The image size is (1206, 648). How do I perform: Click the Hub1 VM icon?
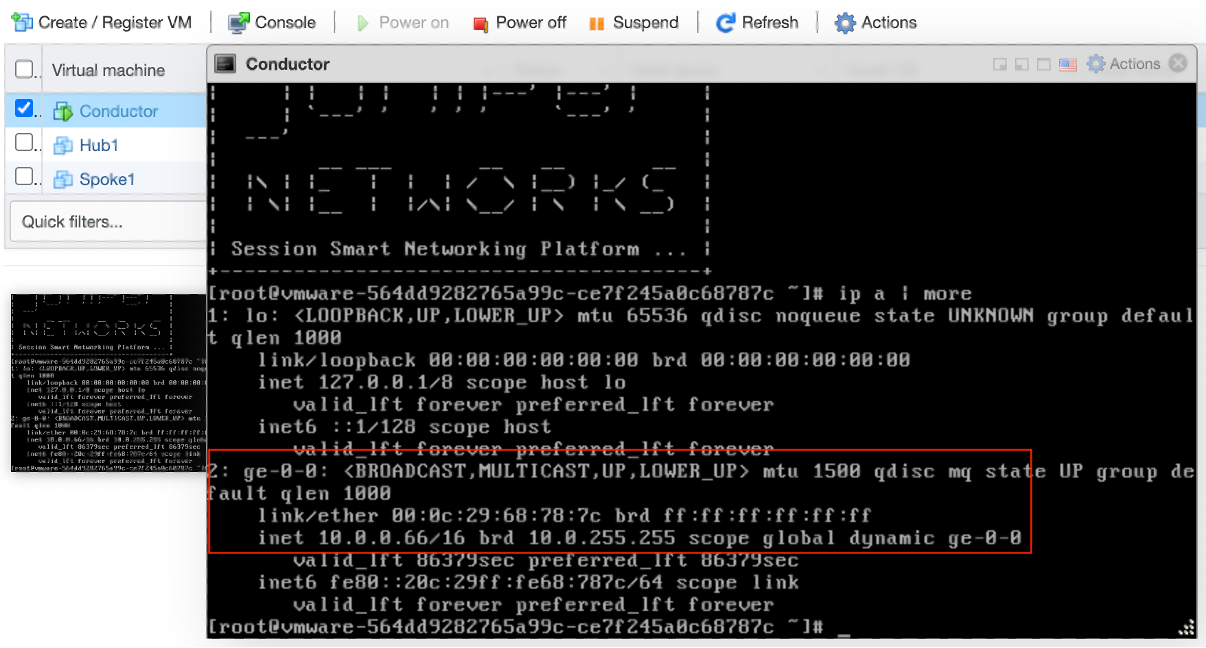click(x=63, y=145)
